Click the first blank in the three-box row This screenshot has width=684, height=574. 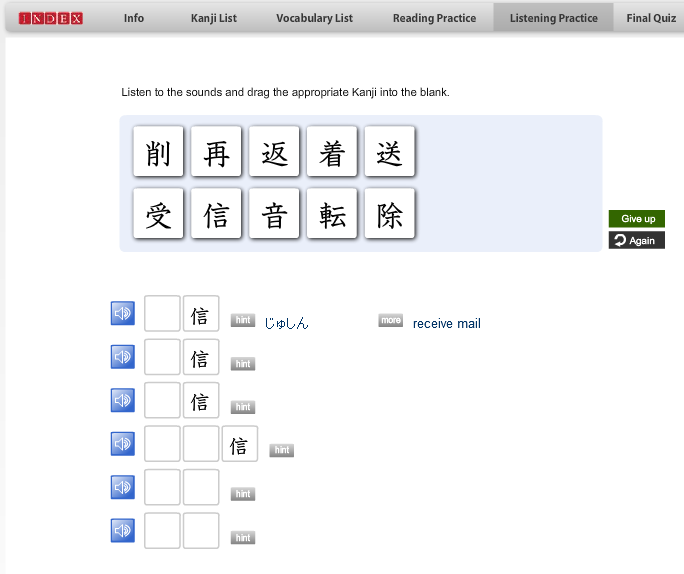pyautogui.click(x=162, y=444)
